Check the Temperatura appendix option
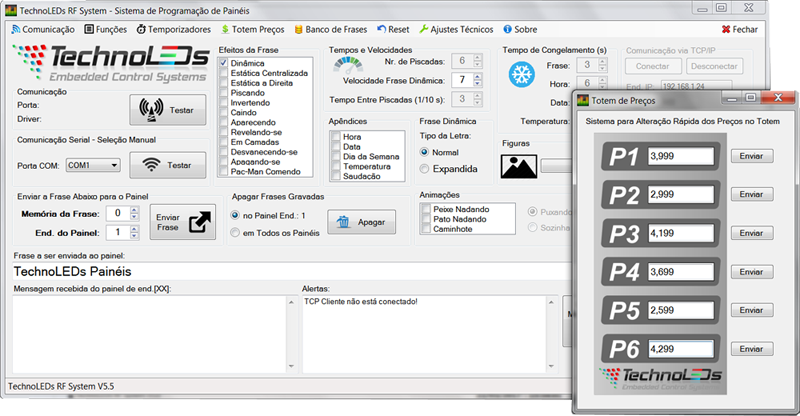Viewport: 800px width, 416px height. [x=336, y=166]
